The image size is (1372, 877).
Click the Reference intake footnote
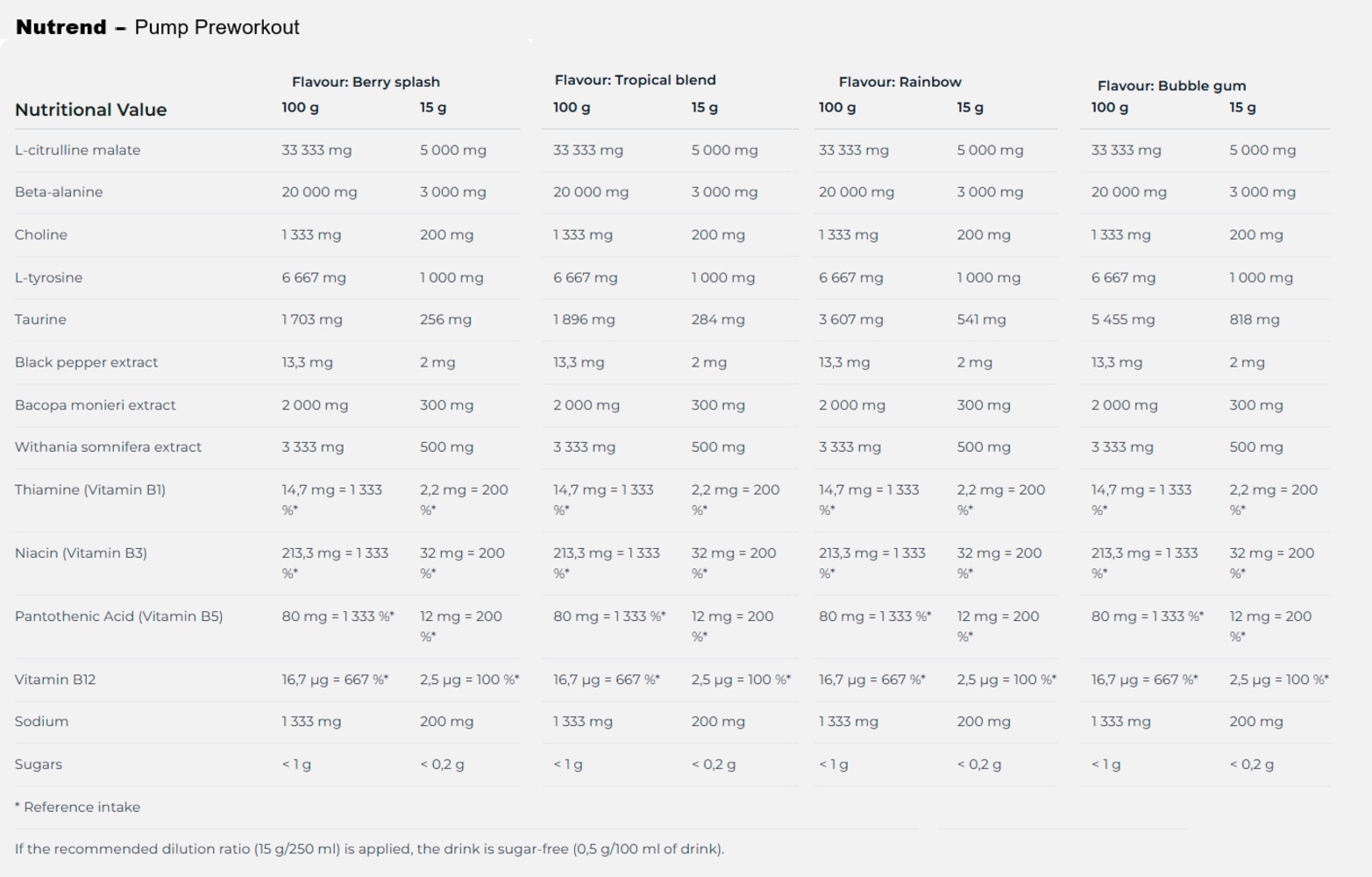(x=77, y=807)
